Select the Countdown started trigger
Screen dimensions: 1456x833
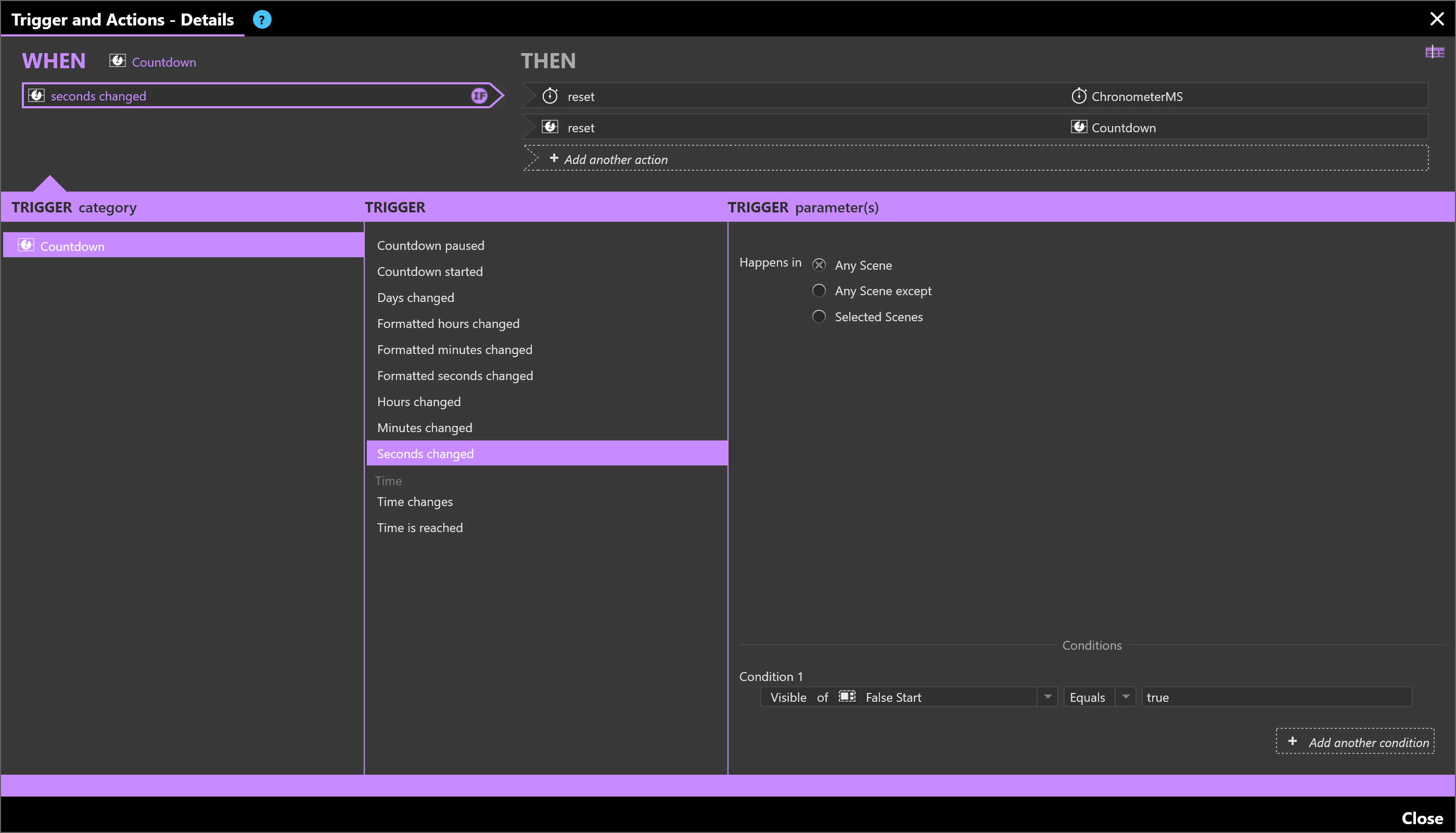tap(546, 272)
